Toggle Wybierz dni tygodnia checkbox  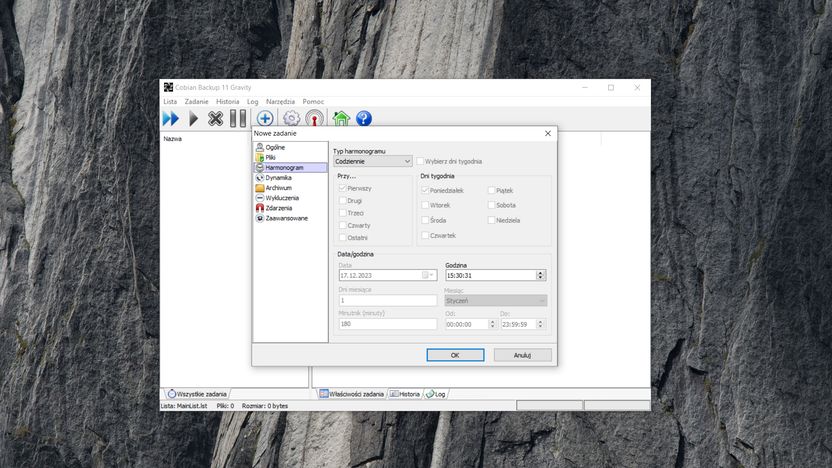click(x=420, y=161)
